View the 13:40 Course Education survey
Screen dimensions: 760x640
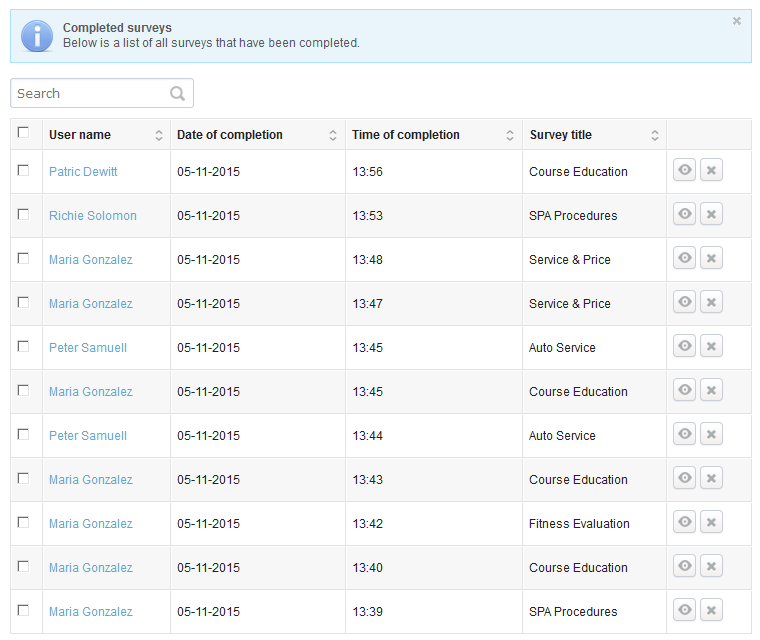[x=684, y=566]
